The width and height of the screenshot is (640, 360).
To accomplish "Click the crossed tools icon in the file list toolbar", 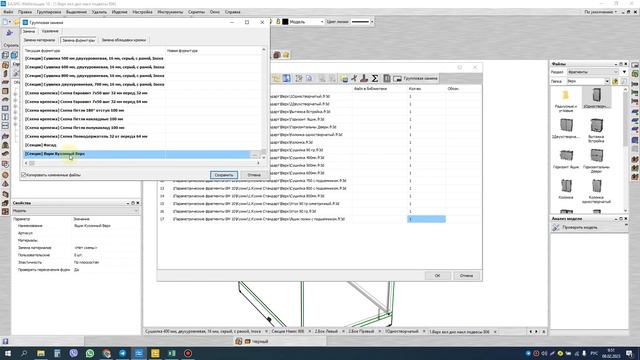I will [x=354, y=78].
